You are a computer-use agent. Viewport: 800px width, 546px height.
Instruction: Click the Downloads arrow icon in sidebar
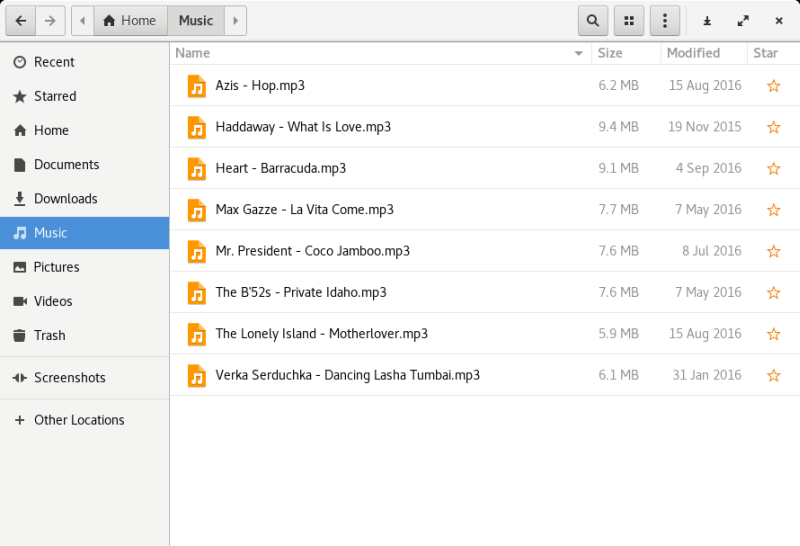(20, 199)
